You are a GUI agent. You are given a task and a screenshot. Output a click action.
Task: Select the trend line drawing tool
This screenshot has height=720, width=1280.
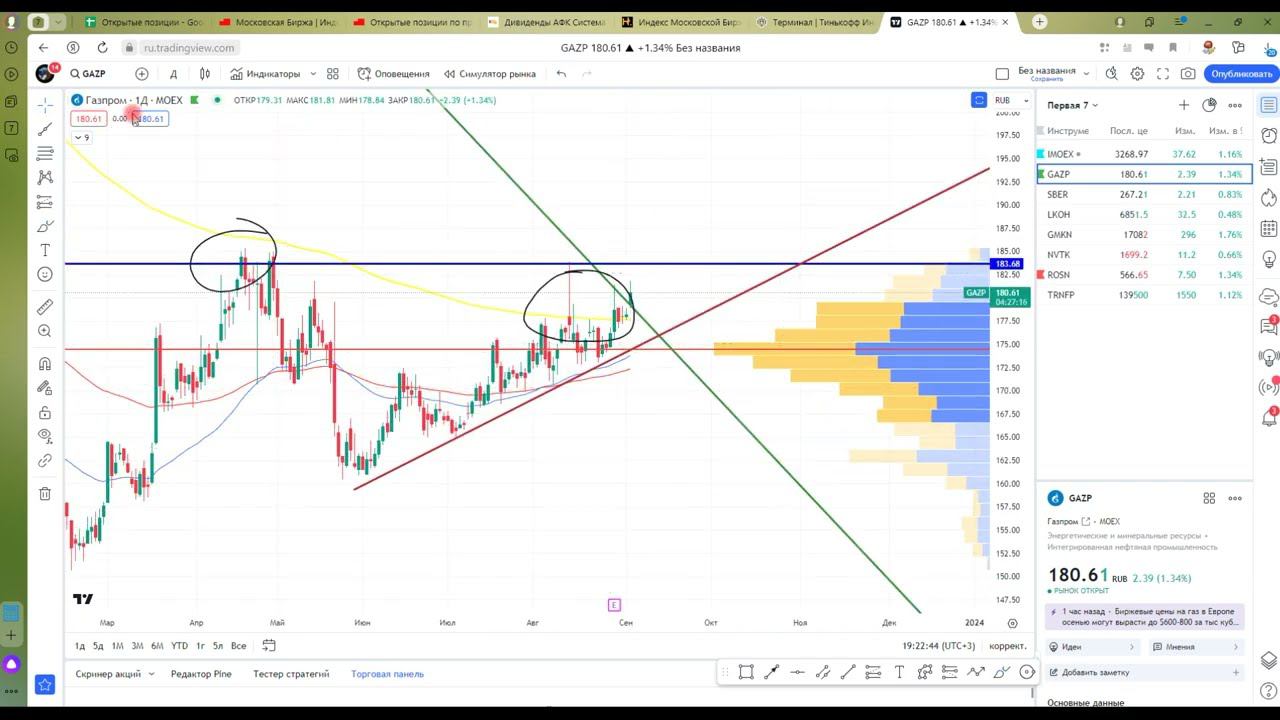pos(45,129)
